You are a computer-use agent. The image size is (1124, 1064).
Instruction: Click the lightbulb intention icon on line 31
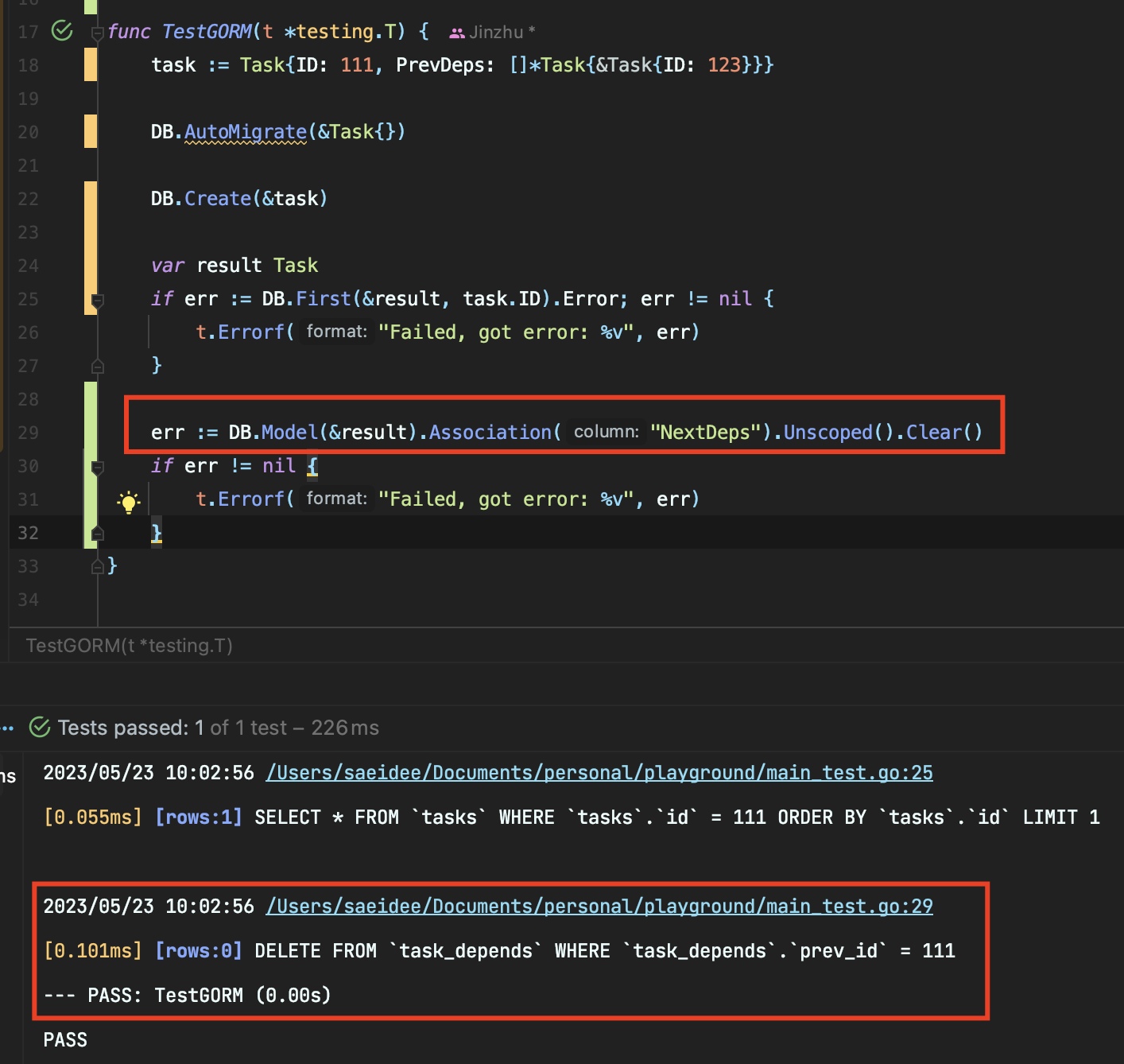[129, 501]
